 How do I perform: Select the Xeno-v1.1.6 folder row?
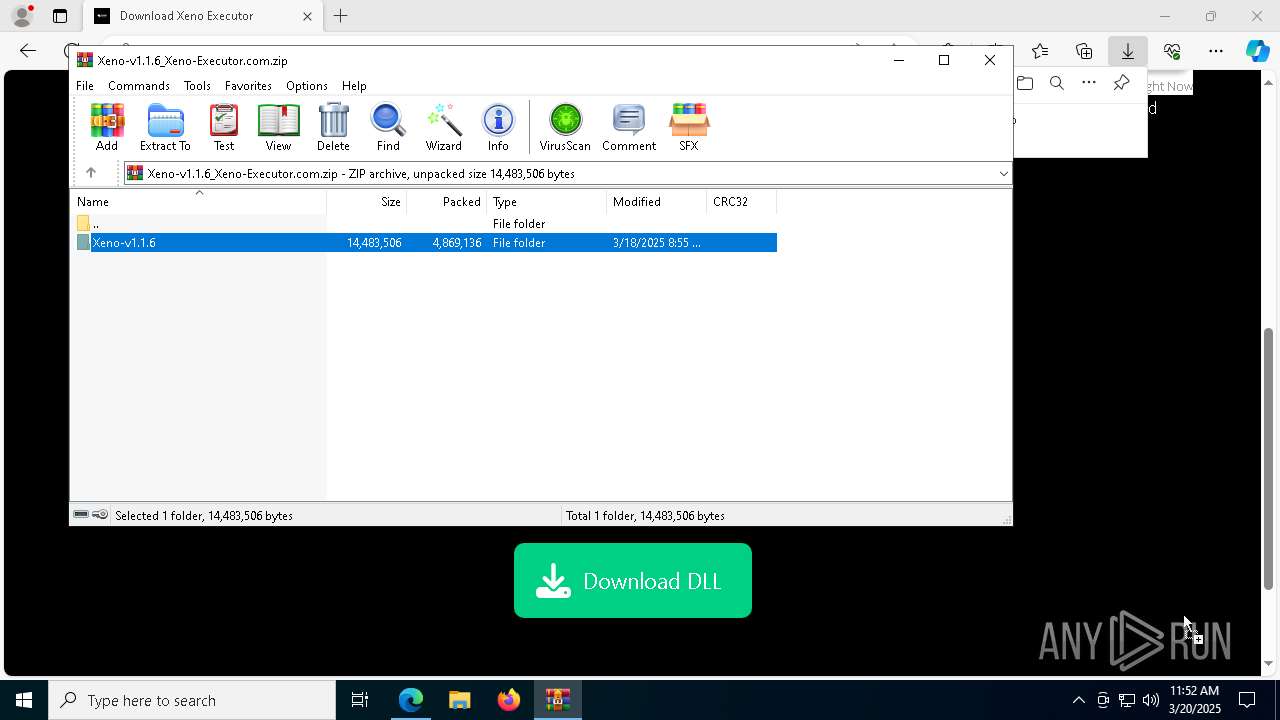[x=426, y=243]
